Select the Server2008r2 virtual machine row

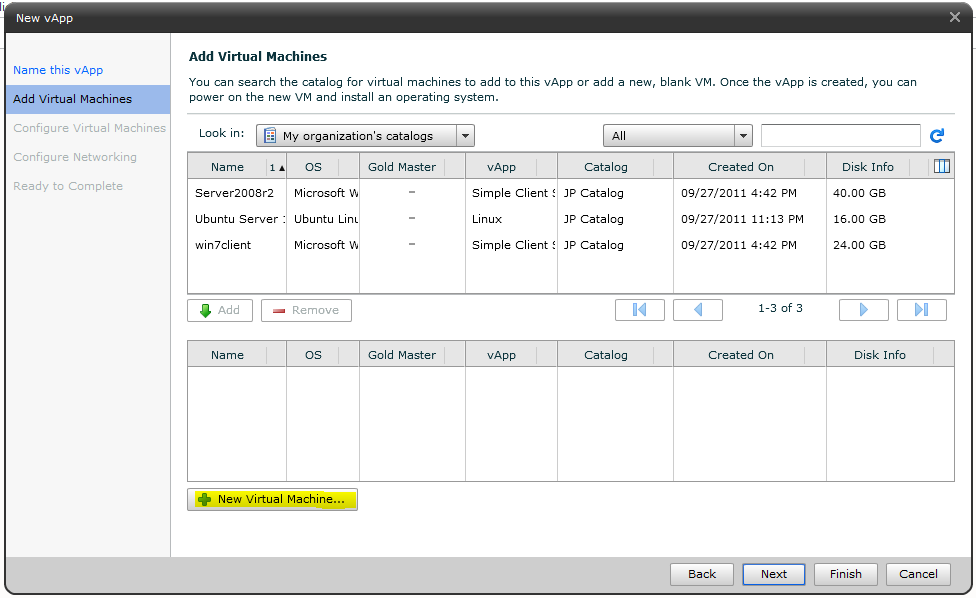pos(571,193)
